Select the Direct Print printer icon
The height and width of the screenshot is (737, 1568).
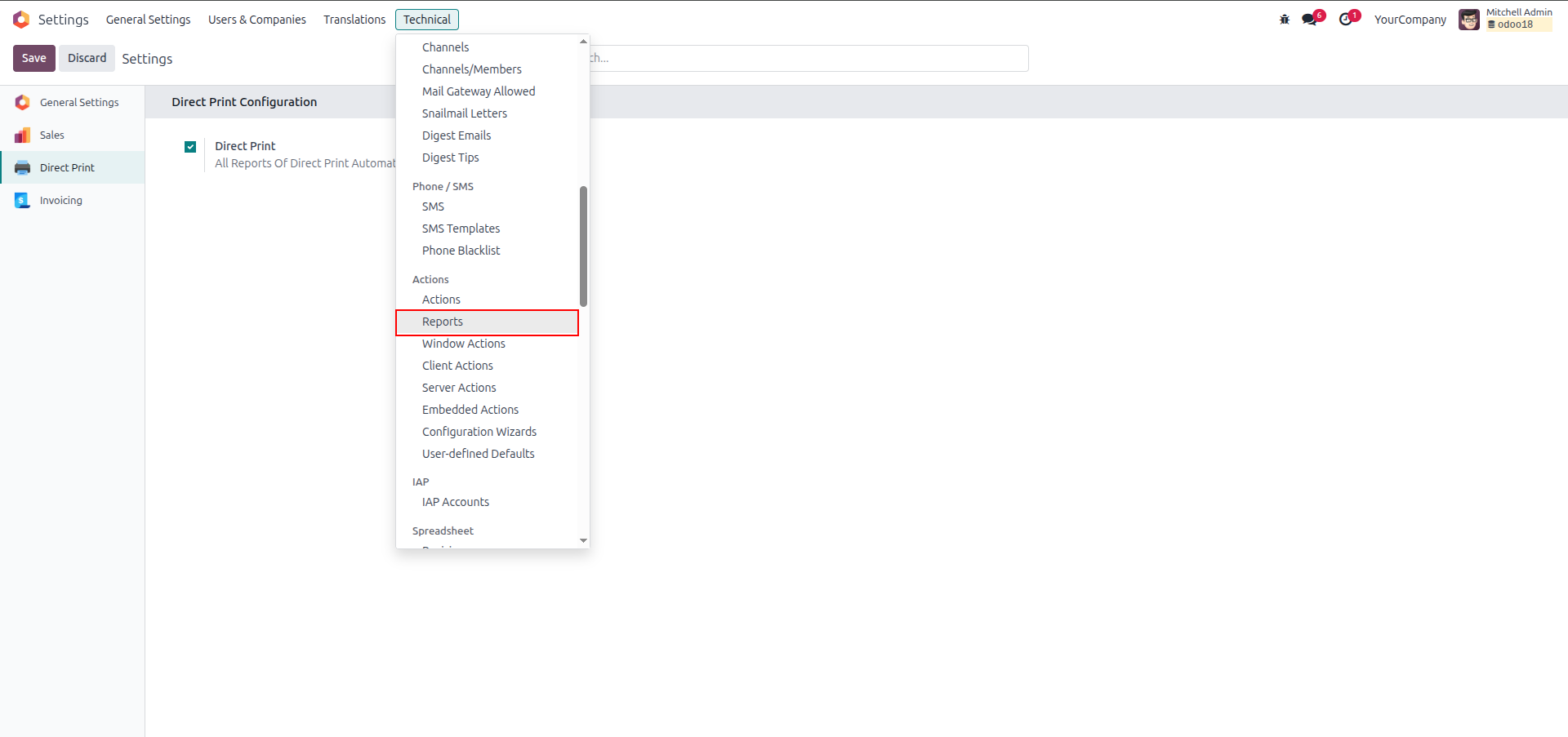(x=23, y=168)
